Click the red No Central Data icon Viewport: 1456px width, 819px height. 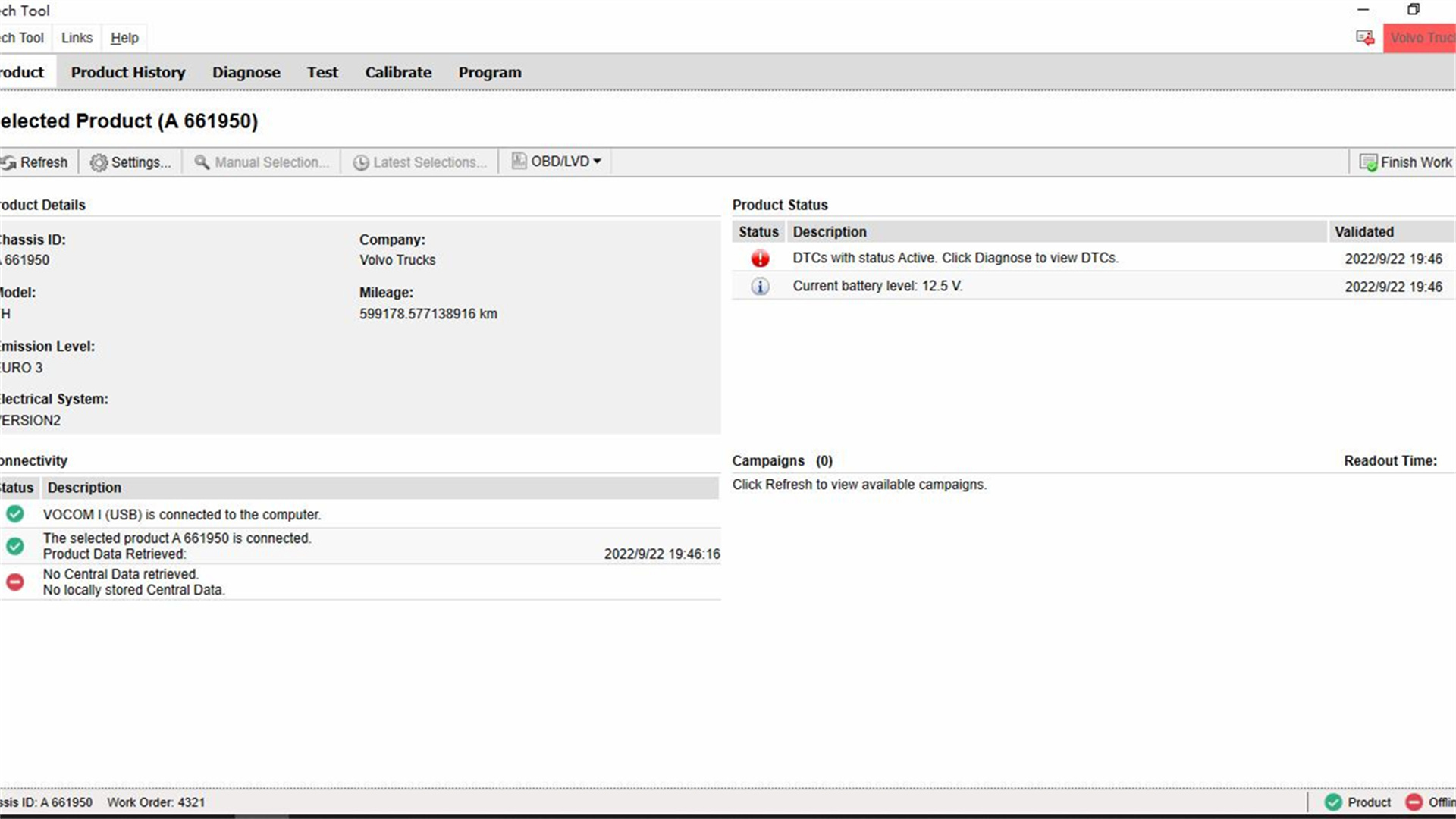pyautogui.click(x=15, y=582)
